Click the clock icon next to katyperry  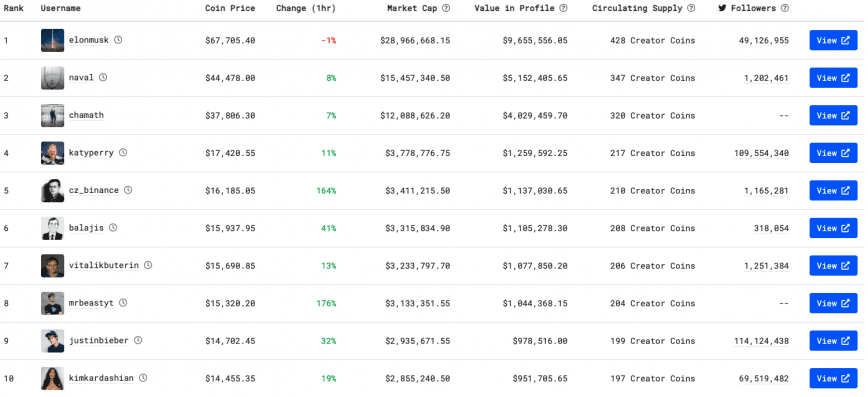click(x=123, y=152)
